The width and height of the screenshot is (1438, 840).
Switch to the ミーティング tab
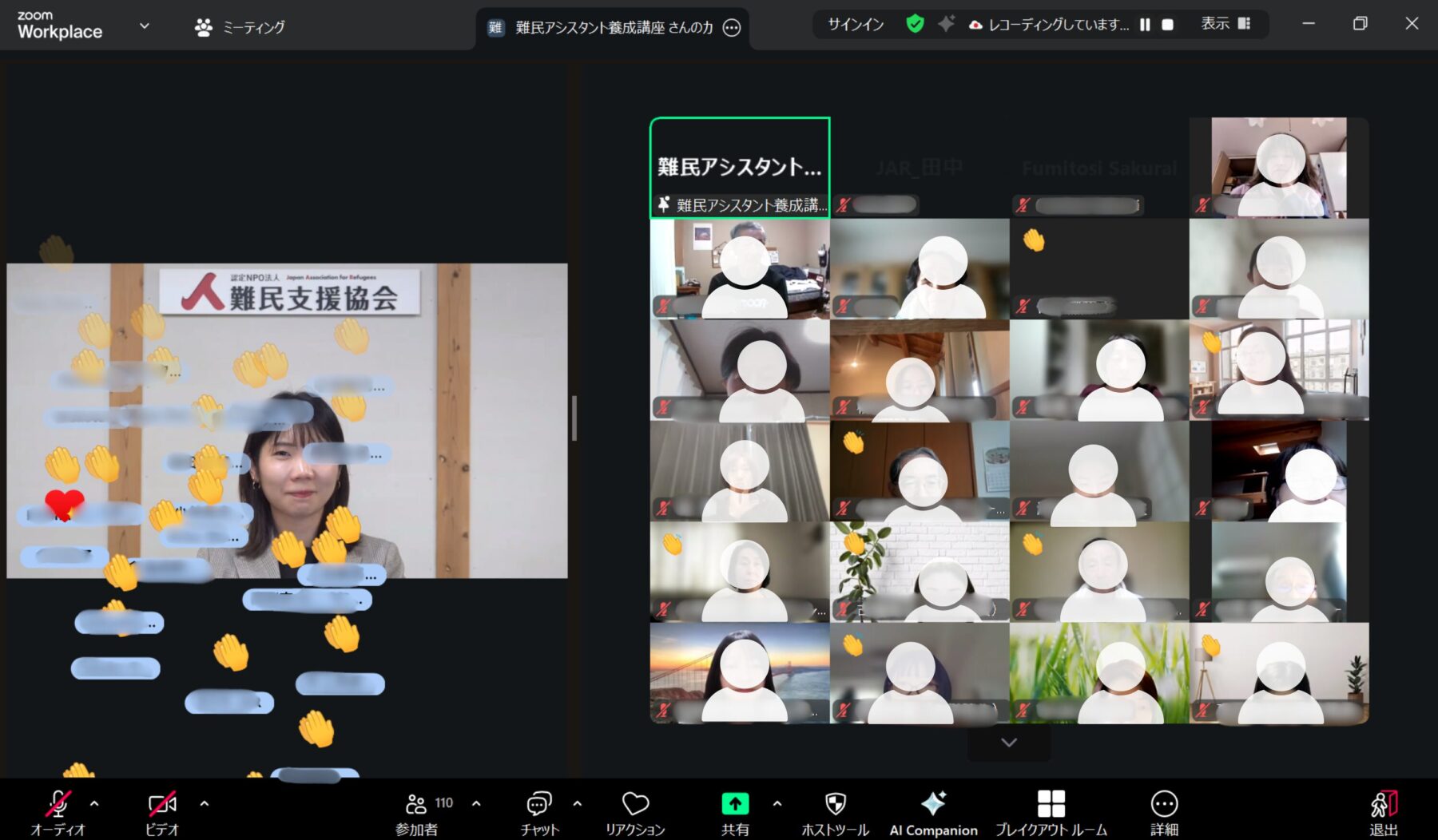[x=239, y=26]
